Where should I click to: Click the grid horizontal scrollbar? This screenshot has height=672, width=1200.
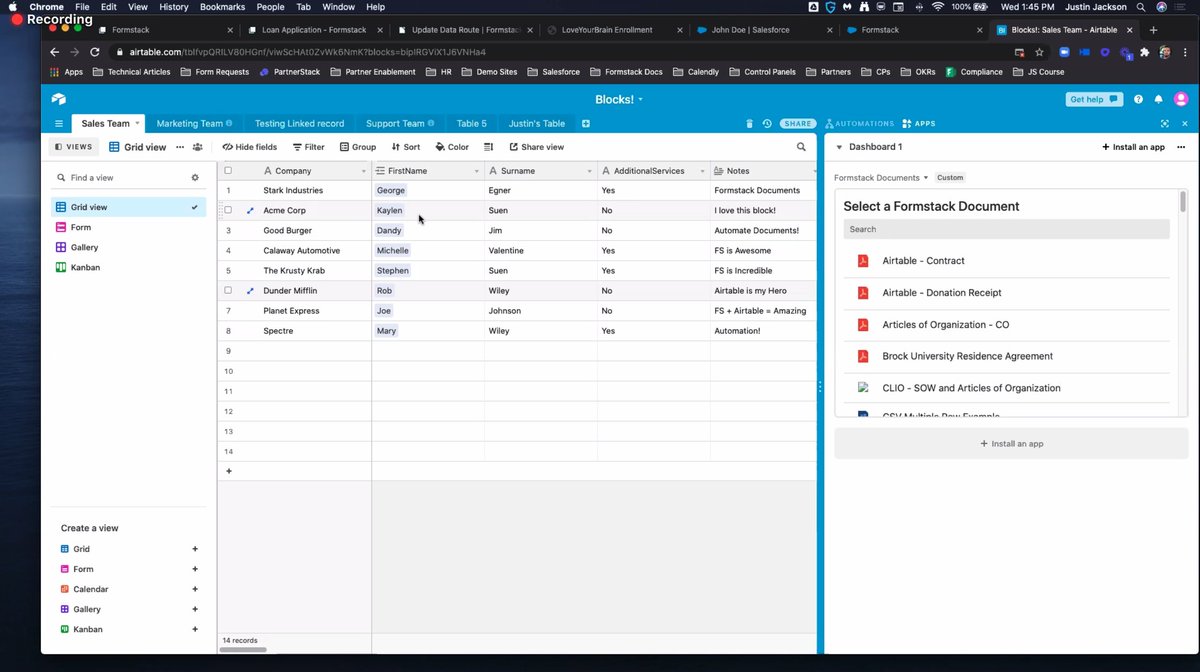[242, 650]
